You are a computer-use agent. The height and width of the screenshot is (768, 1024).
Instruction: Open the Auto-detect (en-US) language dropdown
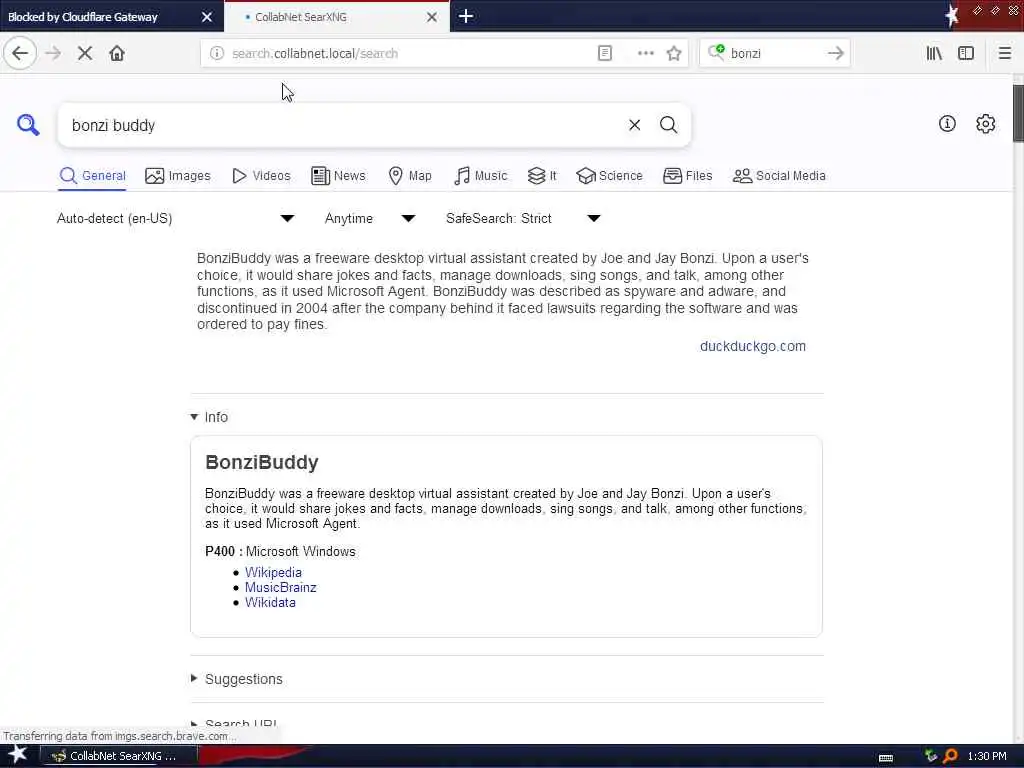point(176,218)
